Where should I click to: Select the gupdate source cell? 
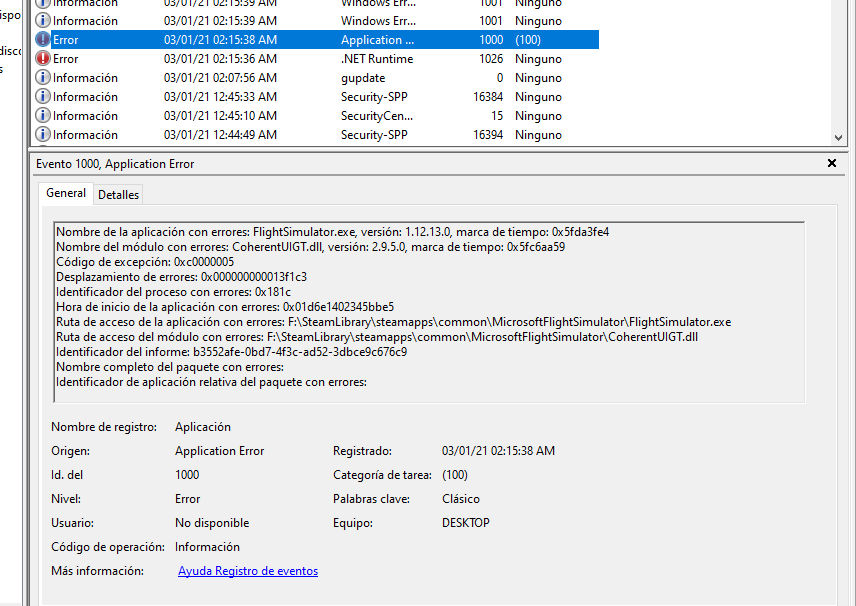[x=363, y=78]
